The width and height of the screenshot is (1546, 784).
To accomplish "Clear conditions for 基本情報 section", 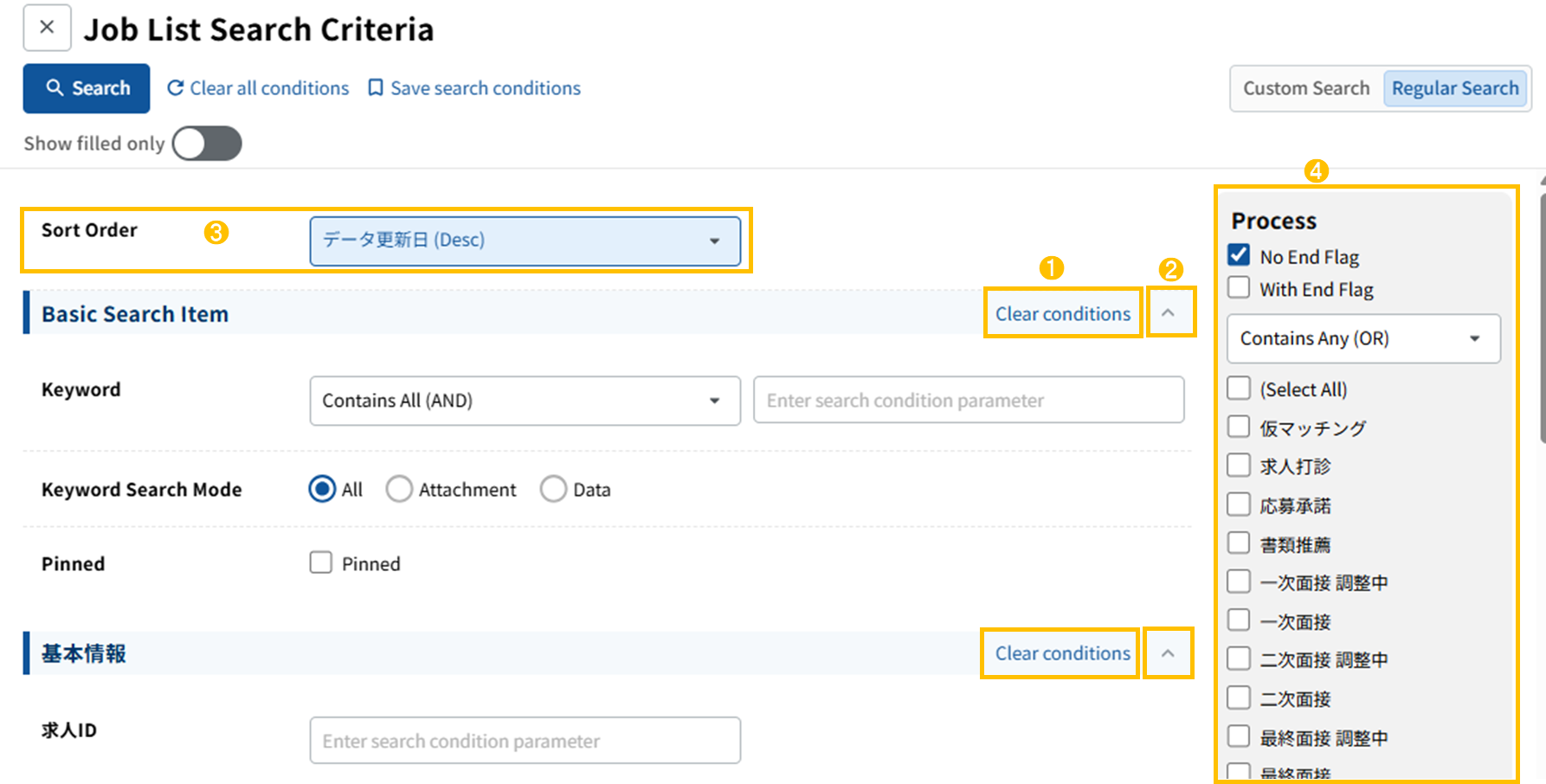I will click(1062, 653).
